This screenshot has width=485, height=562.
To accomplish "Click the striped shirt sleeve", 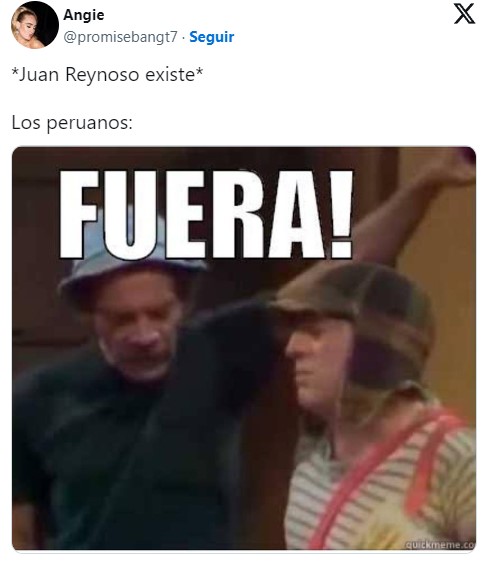I will point(448,477).
